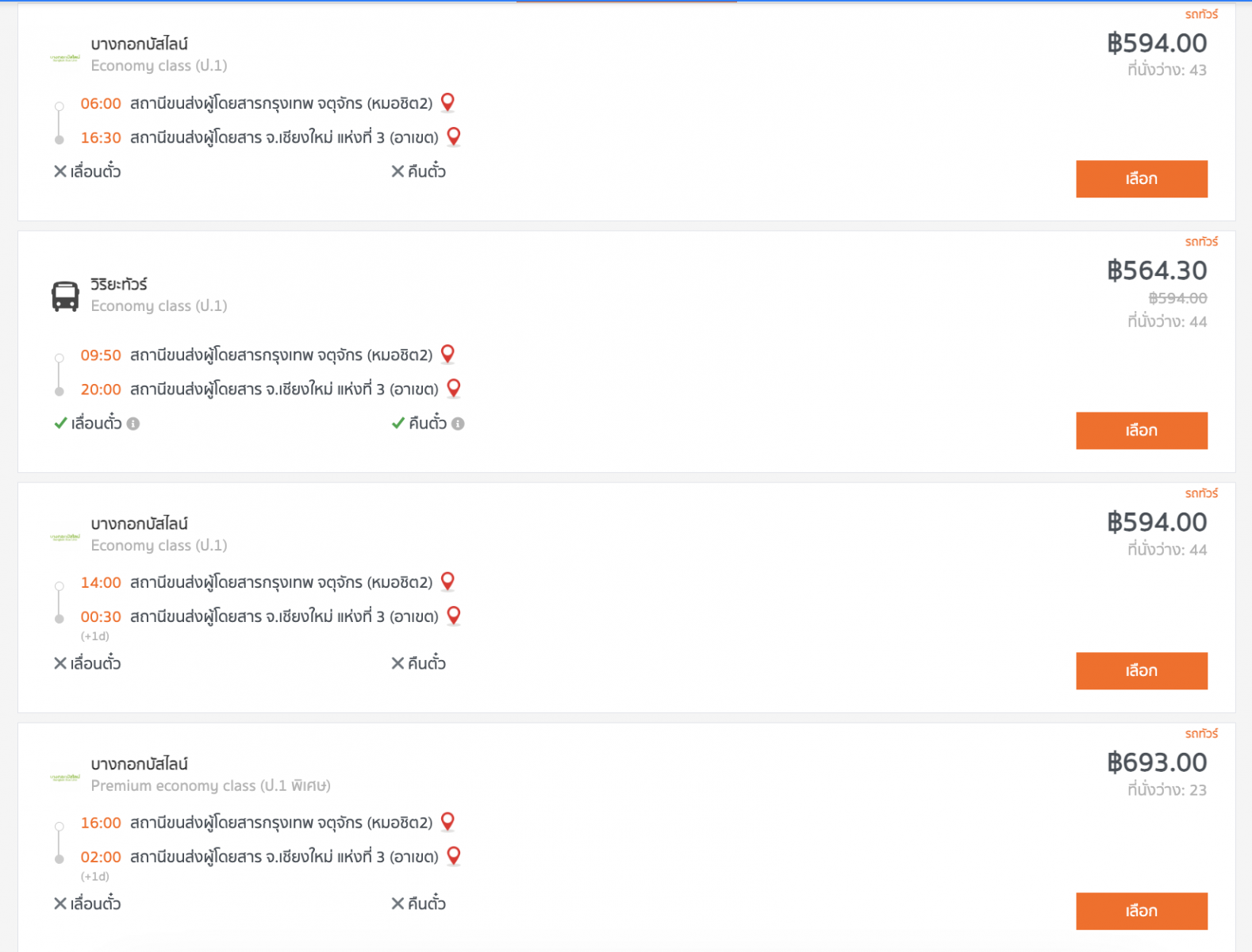Click the green-checked เลื่อนตั๋ว reschedule label
This screenshot has width=1252, height=952.
click(x=96, y=424)
